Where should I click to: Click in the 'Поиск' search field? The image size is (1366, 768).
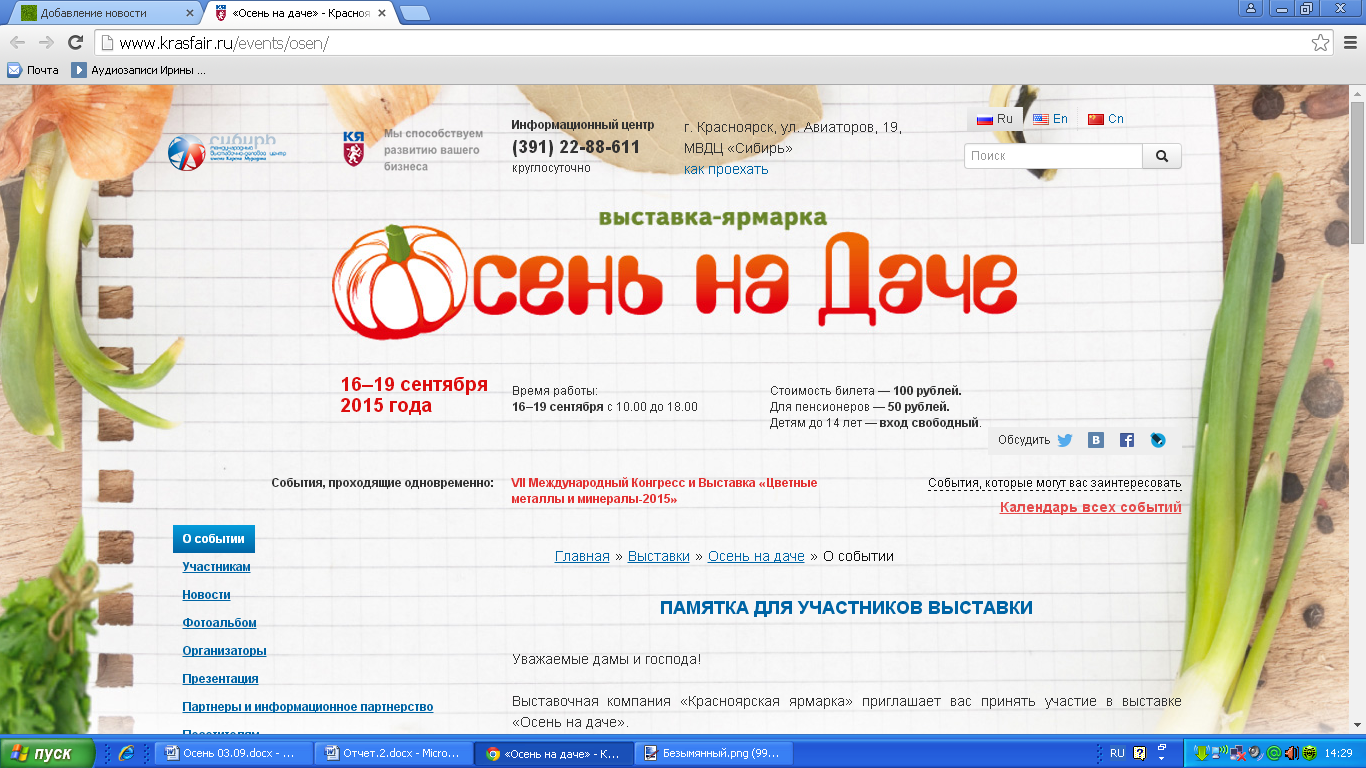(1052, 156)
